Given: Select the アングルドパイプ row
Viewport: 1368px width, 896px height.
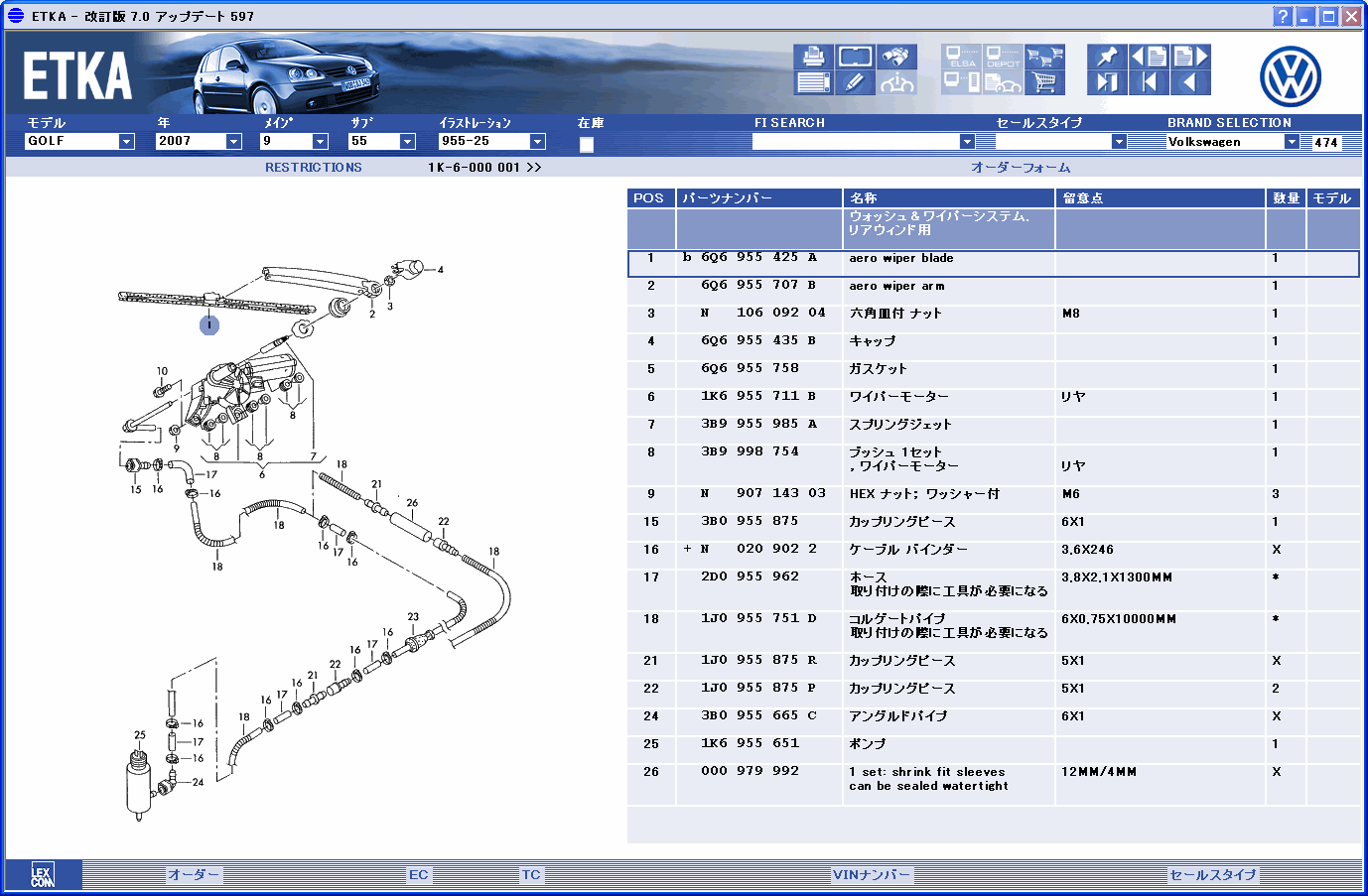Looking at the screenshot, I should (993, 721).
